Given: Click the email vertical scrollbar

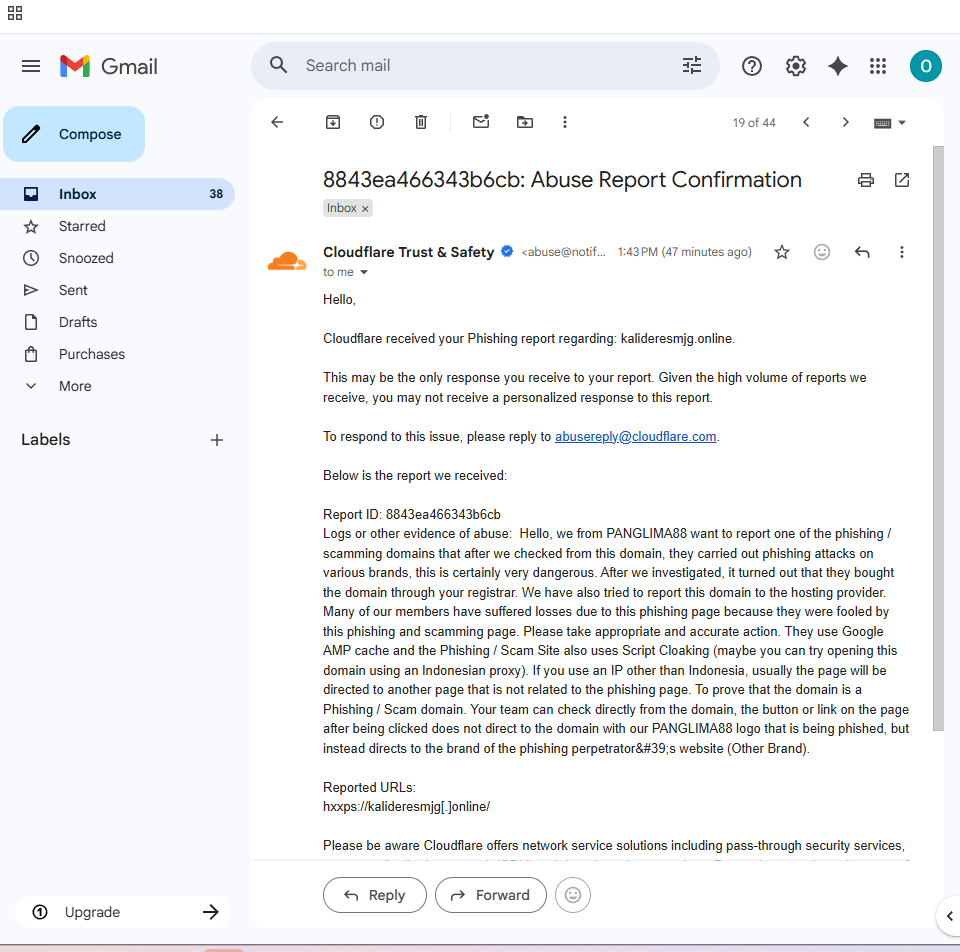Looking at the screenshot, I should pyautogui.click(x=938, y=438).
